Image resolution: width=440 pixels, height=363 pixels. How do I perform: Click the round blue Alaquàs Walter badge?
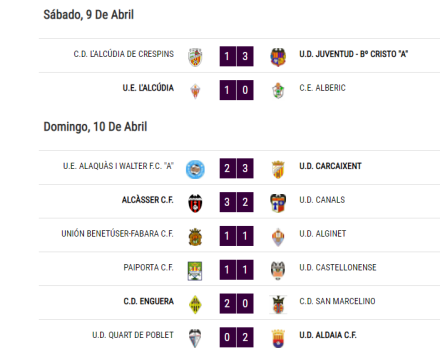(195, 169)
